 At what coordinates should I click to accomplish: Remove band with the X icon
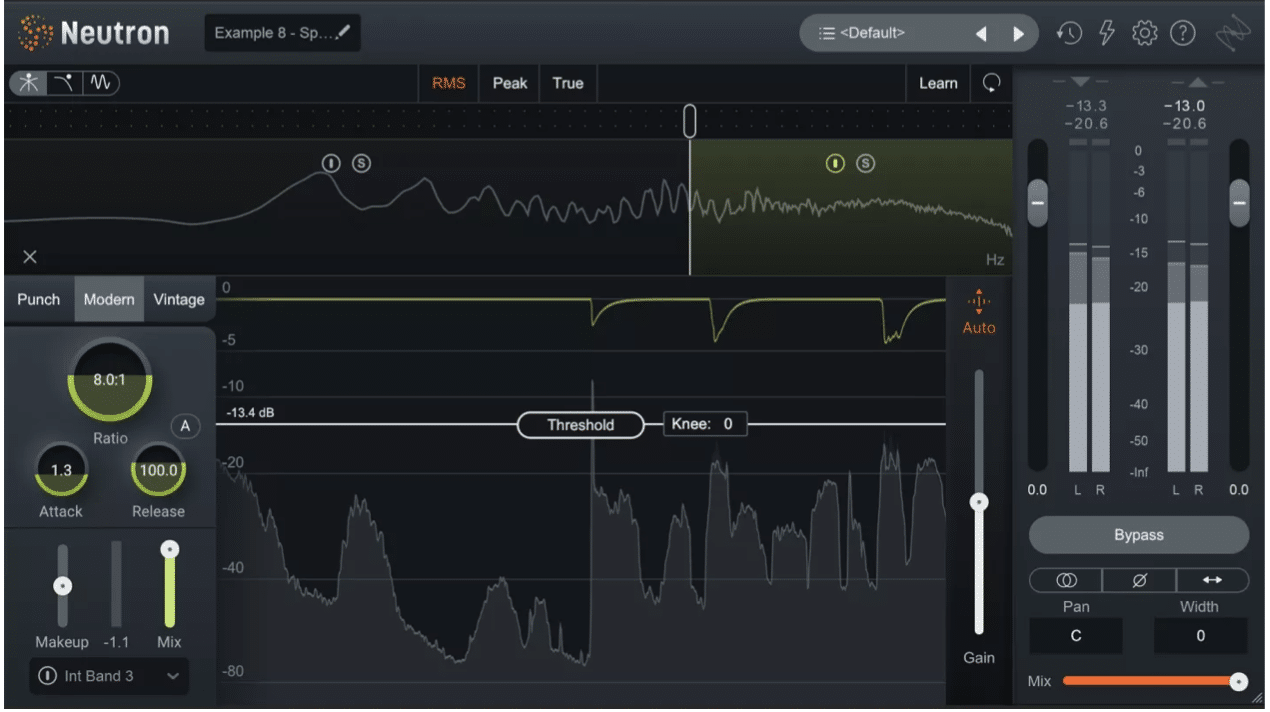tap(30, 257)
